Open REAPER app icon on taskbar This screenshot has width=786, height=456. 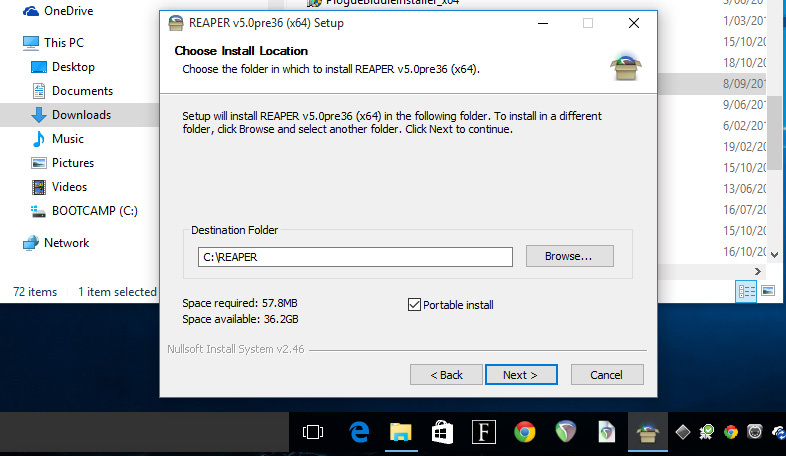tap(566, 432)
